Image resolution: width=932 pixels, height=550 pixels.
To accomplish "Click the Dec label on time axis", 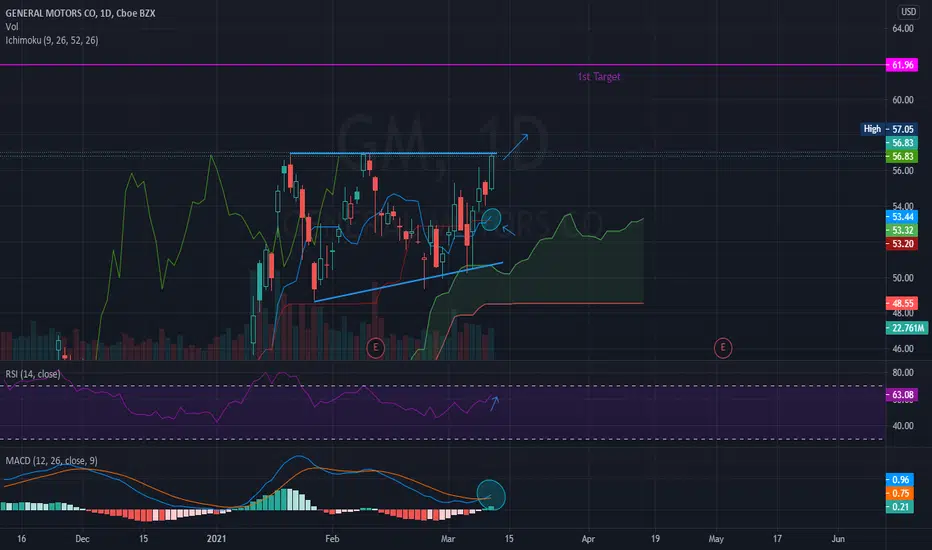I will 82,539.
